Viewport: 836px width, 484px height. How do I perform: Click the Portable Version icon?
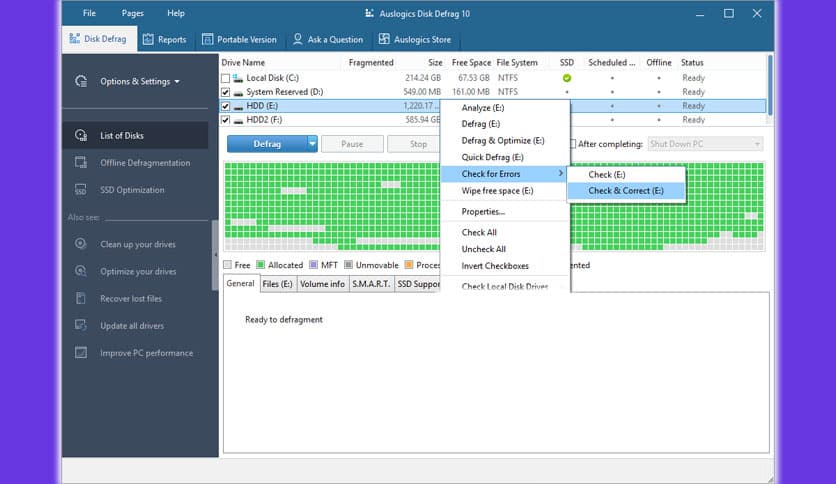207,39
